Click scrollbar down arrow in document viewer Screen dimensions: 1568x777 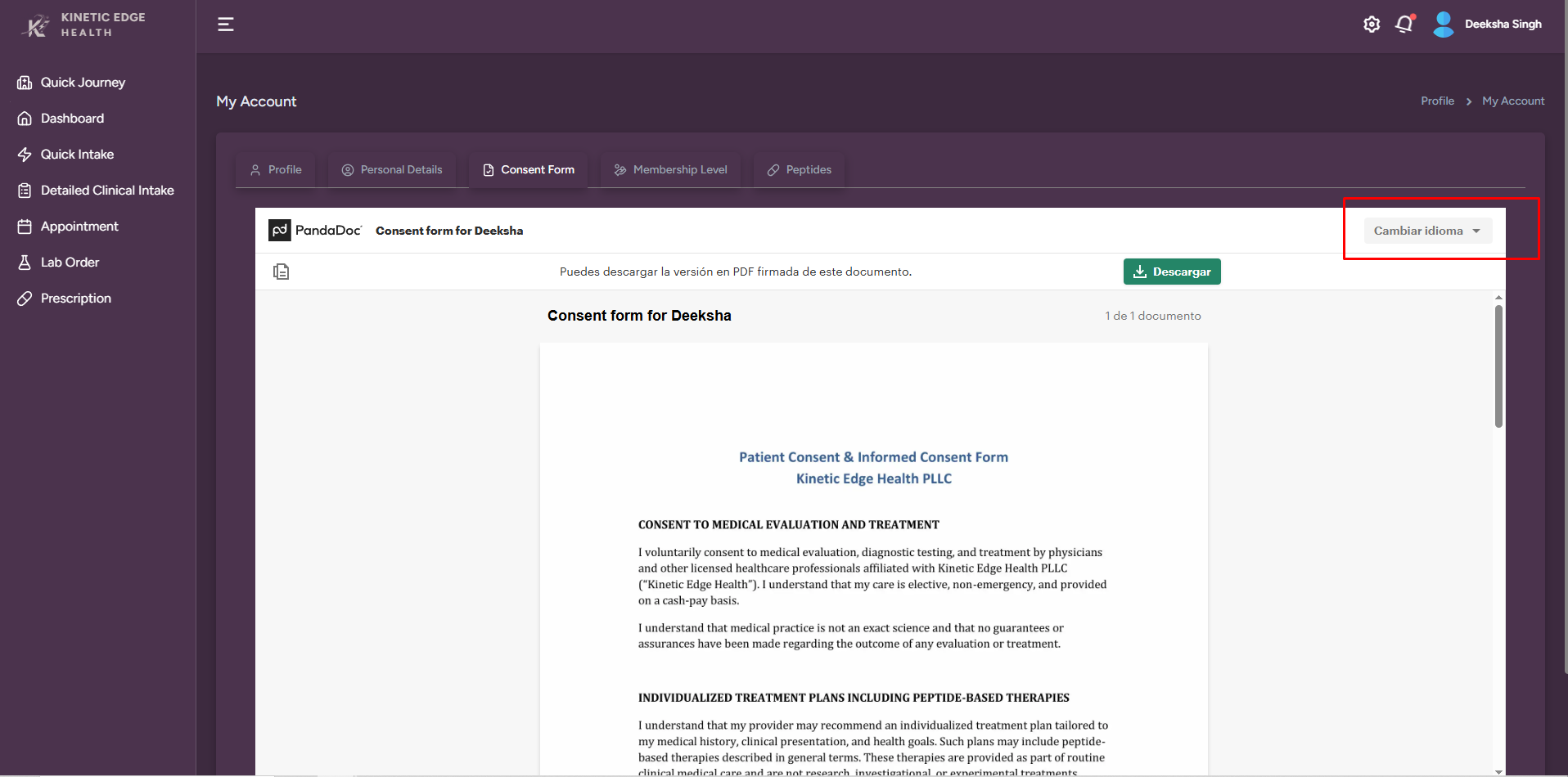(x=1498, y=771)
